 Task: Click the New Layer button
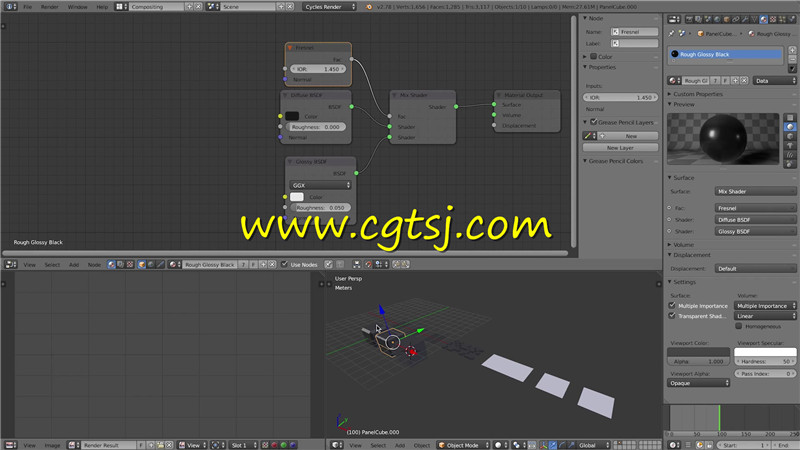point(620,147)
